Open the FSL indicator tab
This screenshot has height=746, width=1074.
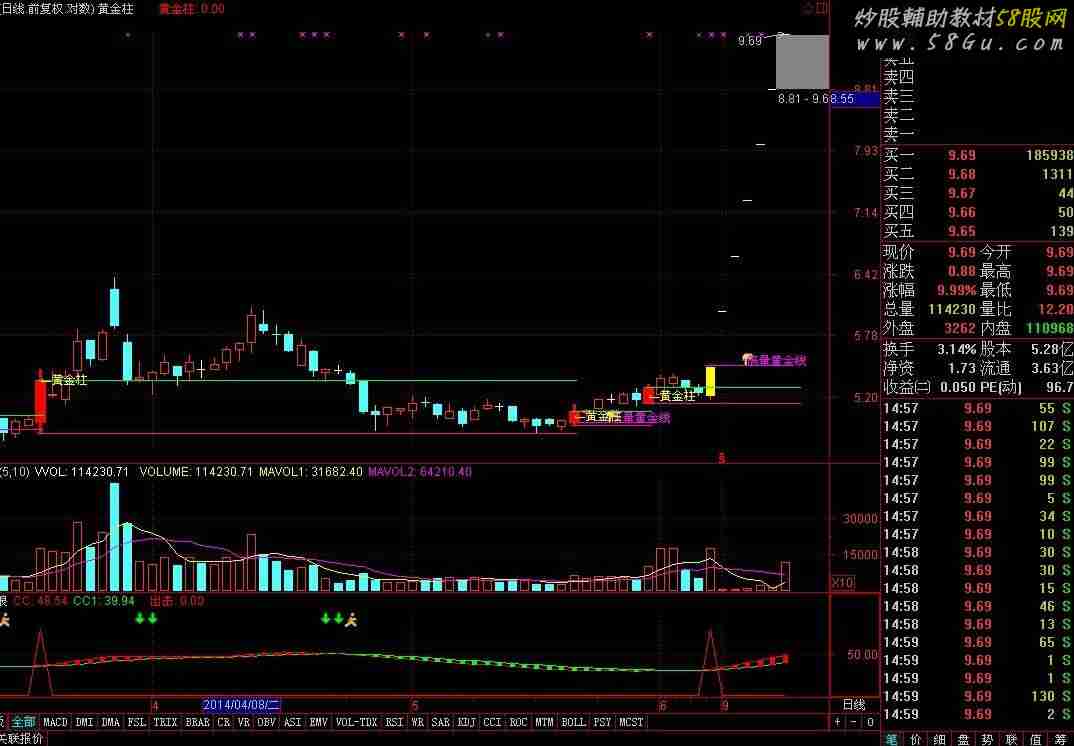pyautogui.click(x=137, y=722)
